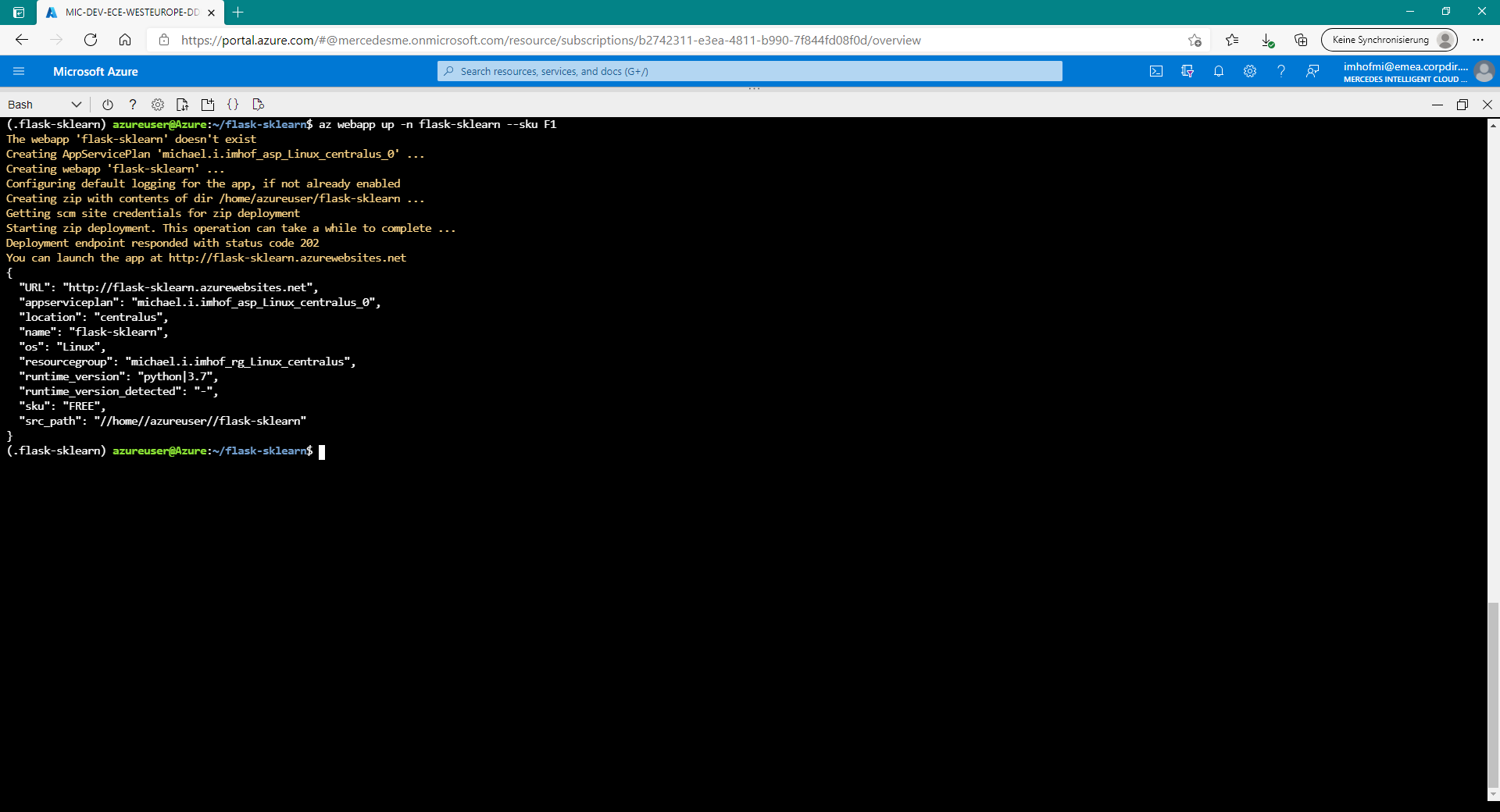Refresh the browser page
This screenshot has height=812, width=1500.
coord(91,40)
